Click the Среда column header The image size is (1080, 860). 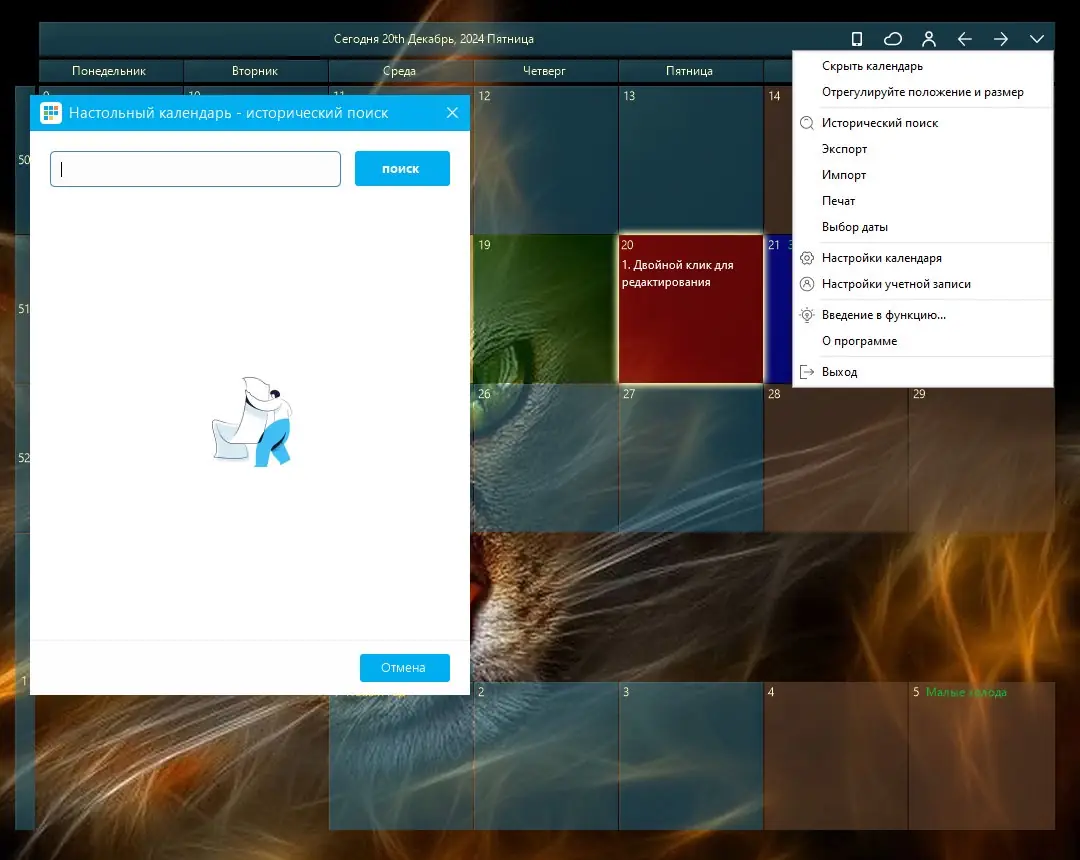(x=400, y=71)
